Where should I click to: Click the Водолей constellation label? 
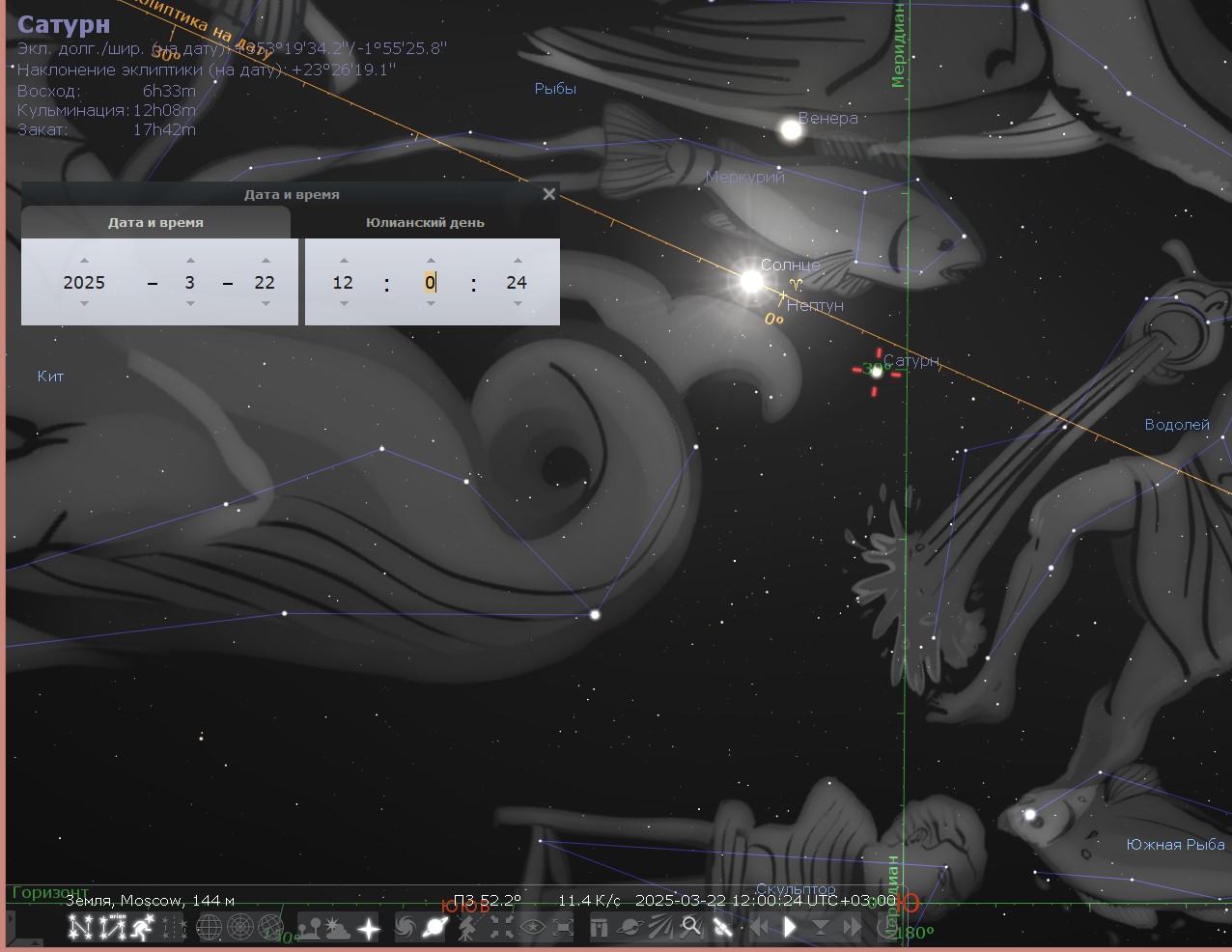[x=1177, y=425]
